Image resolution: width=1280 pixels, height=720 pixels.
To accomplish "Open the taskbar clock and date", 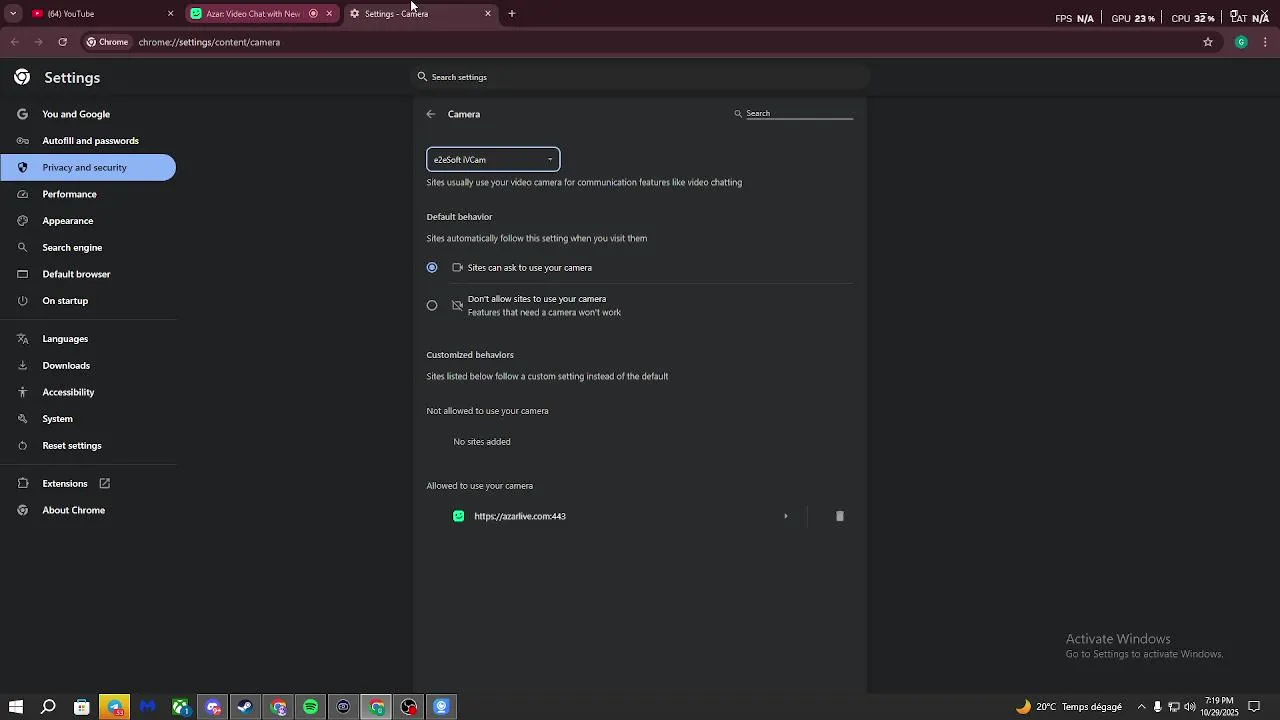I will point(1220,707).
